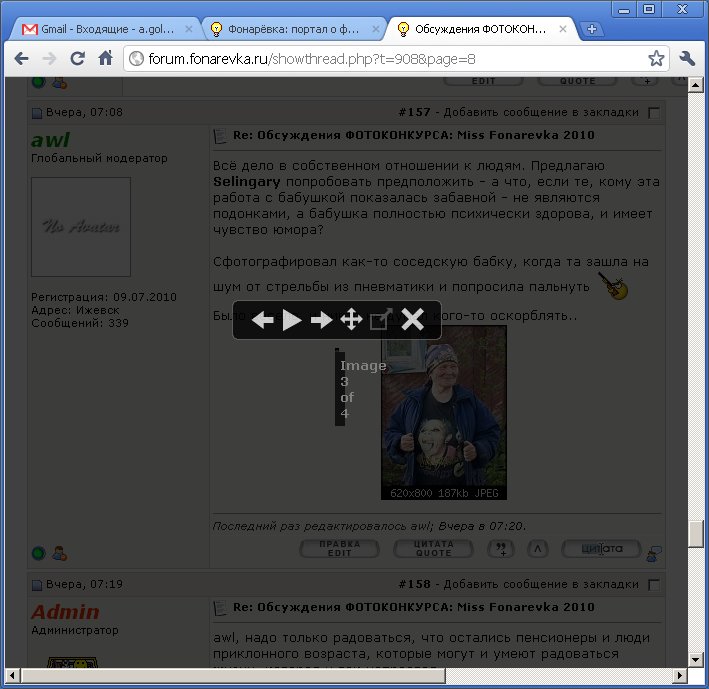Click the post title icon of #157
Viewport: 709px width, 689px height.
point(220,136)
